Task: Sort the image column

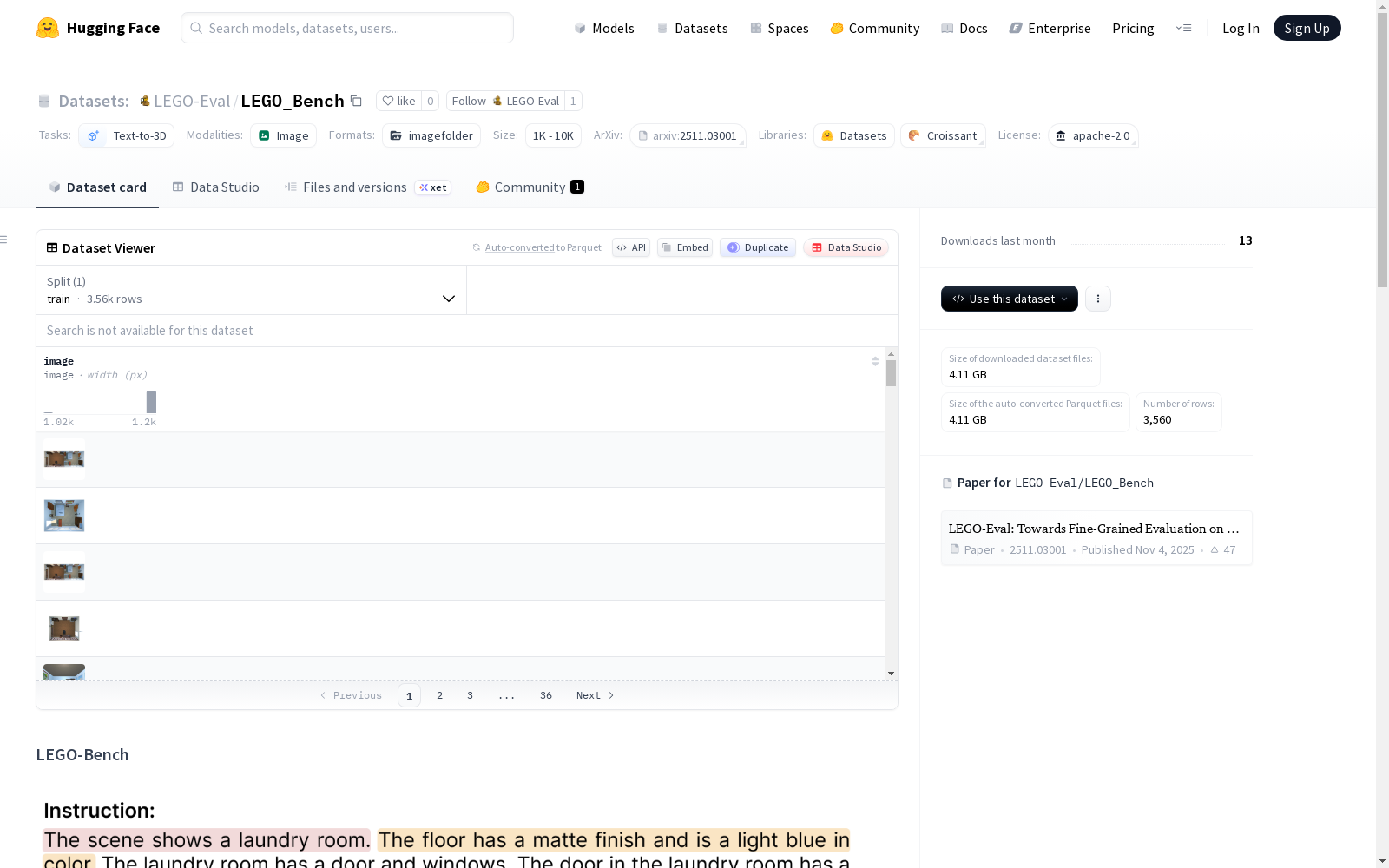Action: 875,361
